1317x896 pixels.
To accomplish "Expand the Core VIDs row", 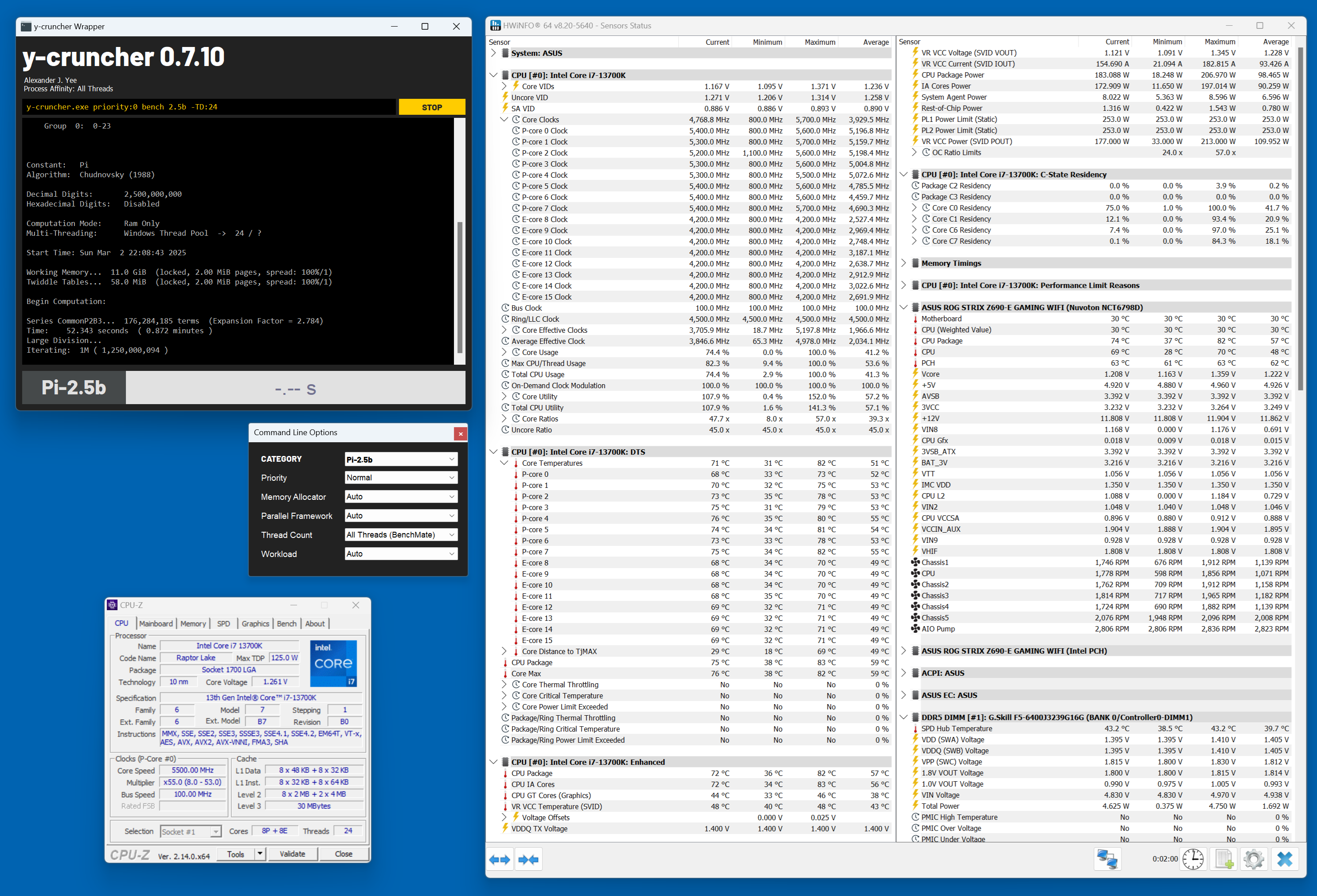I will pos(504,87).
